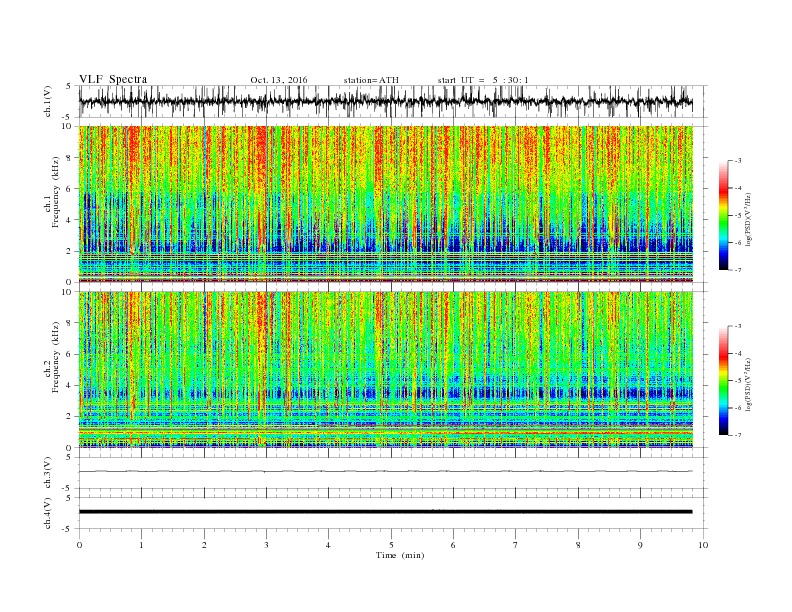Click the "5" minute tick label

pos(391,545)
